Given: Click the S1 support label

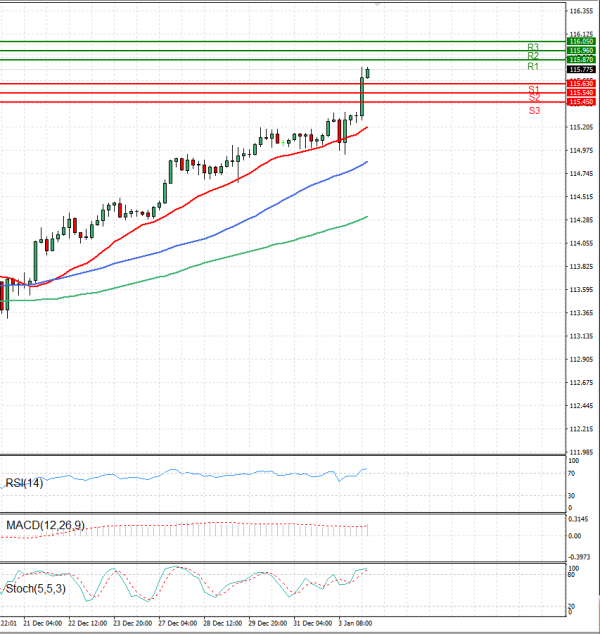Looking at the screenshot, I should (534, 89).
